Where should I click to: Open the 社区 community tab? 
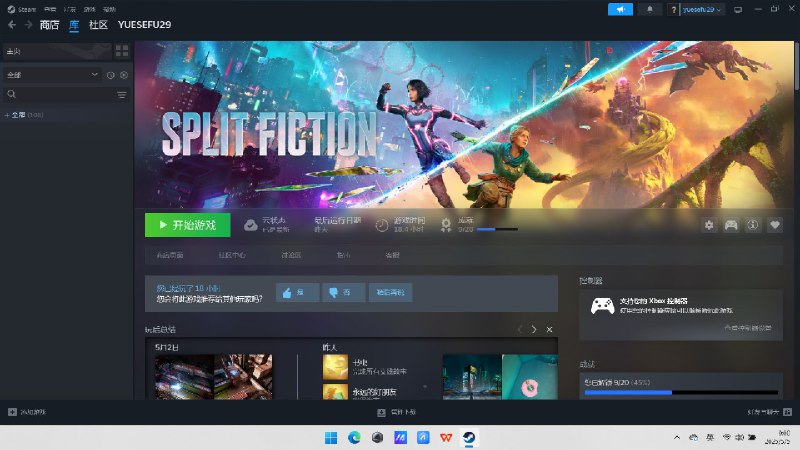(x=98, y=24)
